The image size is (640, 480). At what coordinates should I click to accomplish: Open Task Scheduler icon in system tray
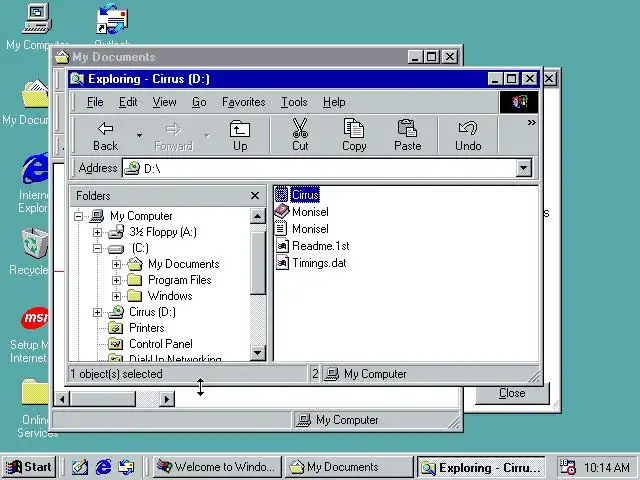click(568, 467)
